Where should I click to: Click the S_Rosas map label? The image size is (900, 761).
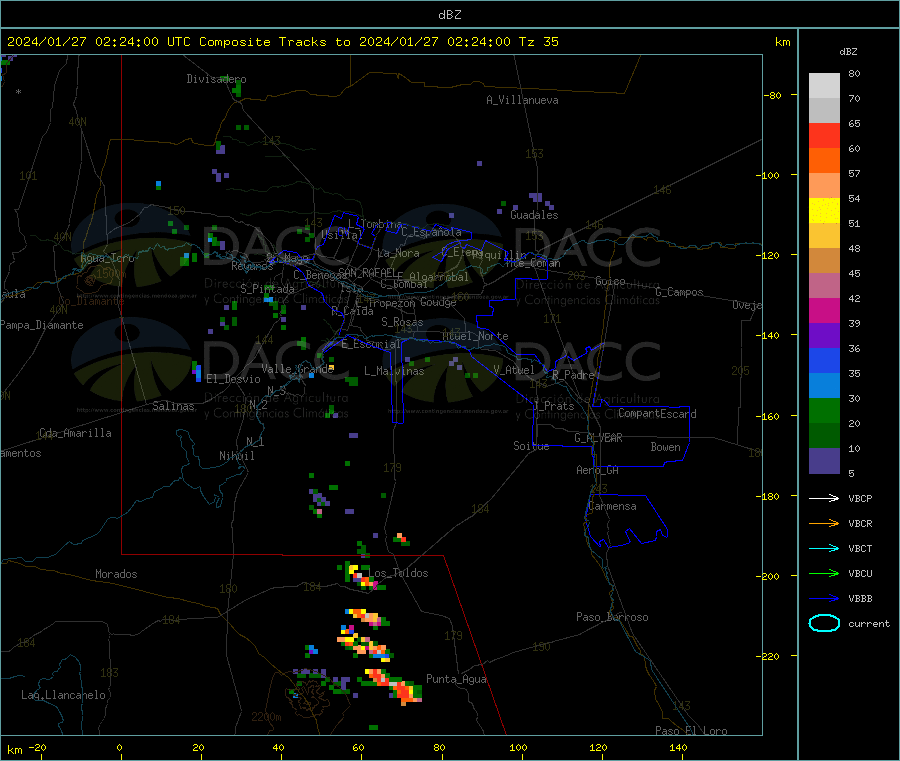pyautogui.click(x=402, y=322)
